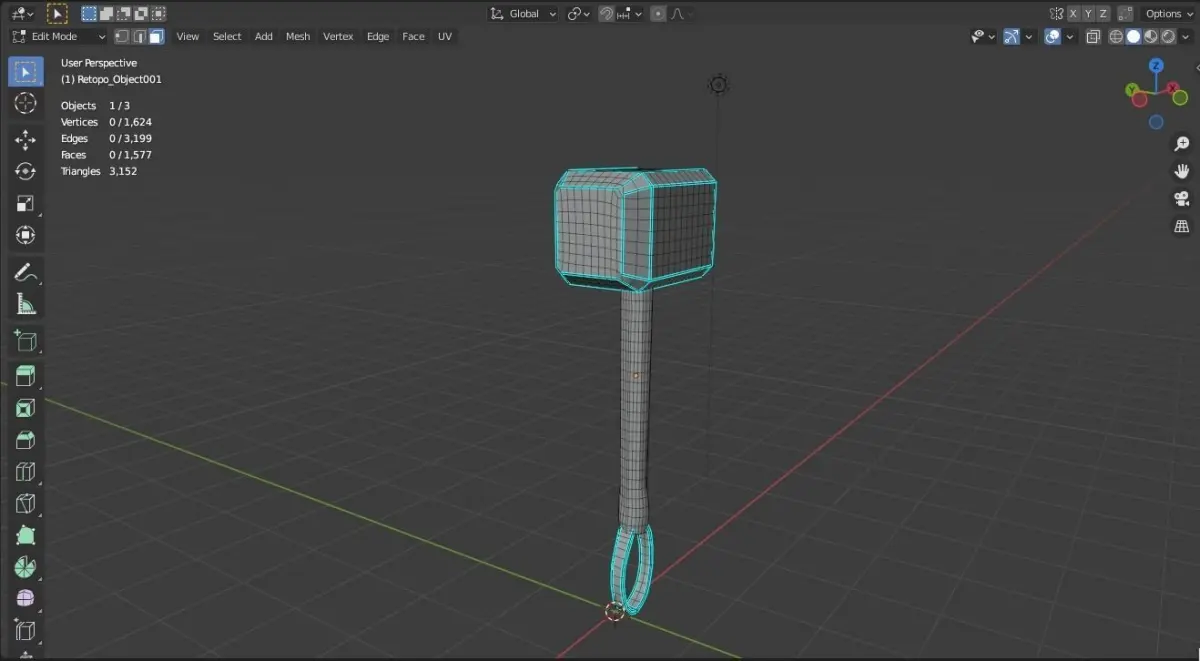Select the Knife tool
Image resolution: width=1200 pixels, height=661 pixels.
click(x=25, y=504)
